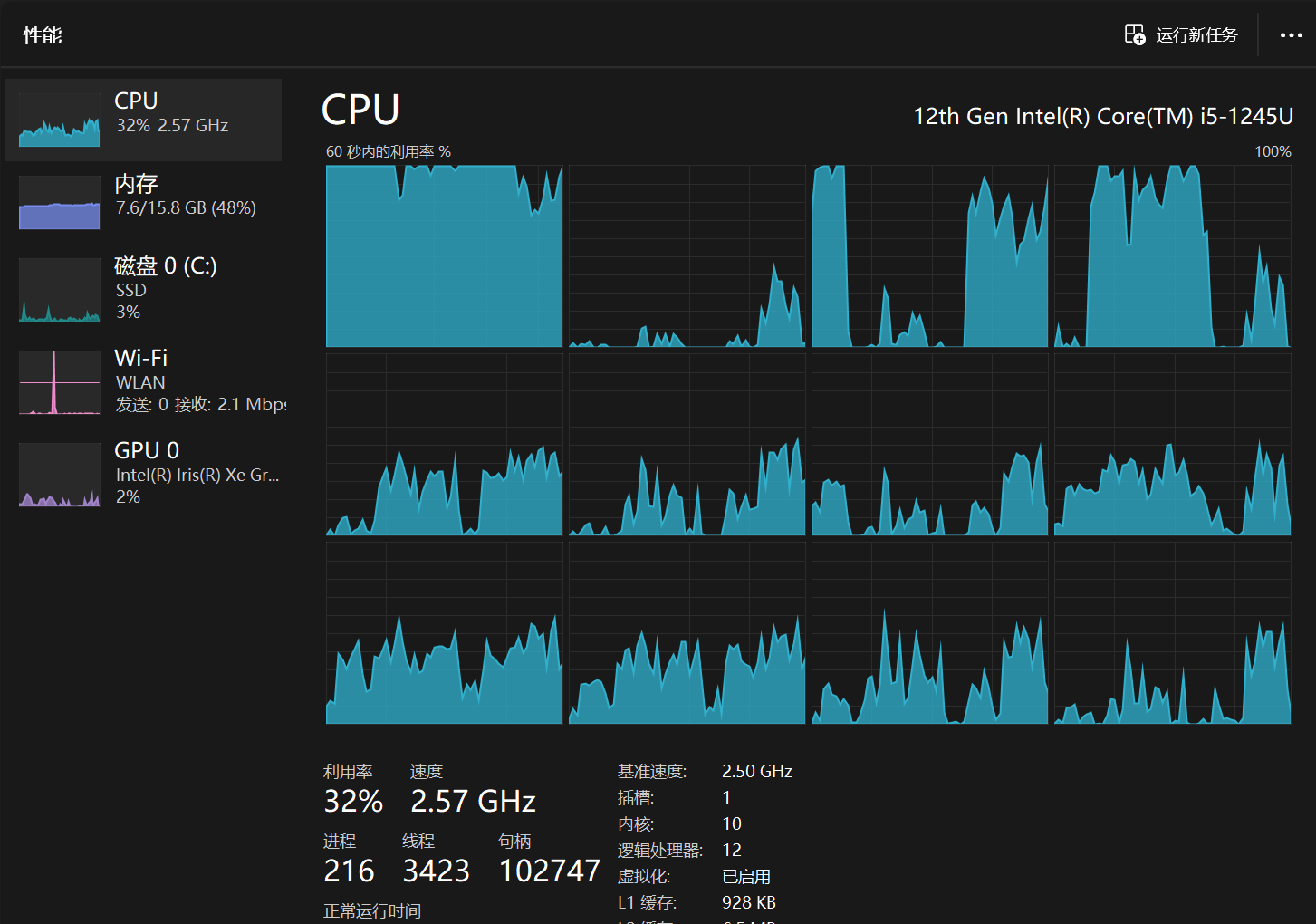Click the first logical processor graph, fully saturated
Image resolution: width=1316 pixels, height=924 pixels.
click(x=444, y=255)
